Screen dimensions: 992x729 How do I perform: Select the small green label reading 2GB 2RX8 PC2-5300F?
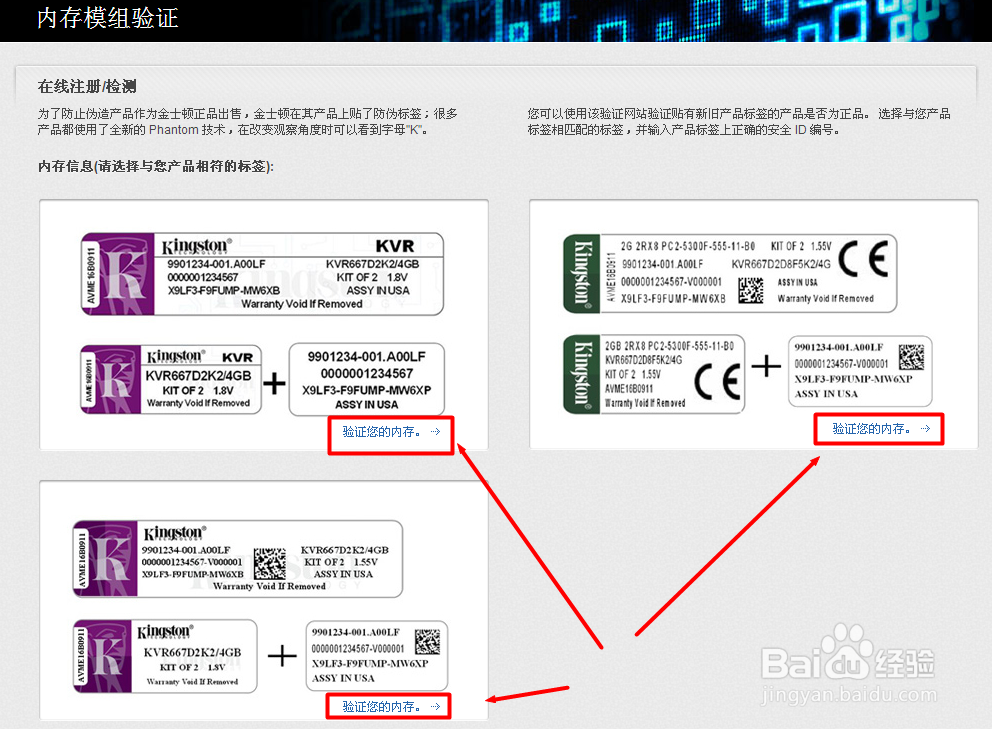(654, 375)
